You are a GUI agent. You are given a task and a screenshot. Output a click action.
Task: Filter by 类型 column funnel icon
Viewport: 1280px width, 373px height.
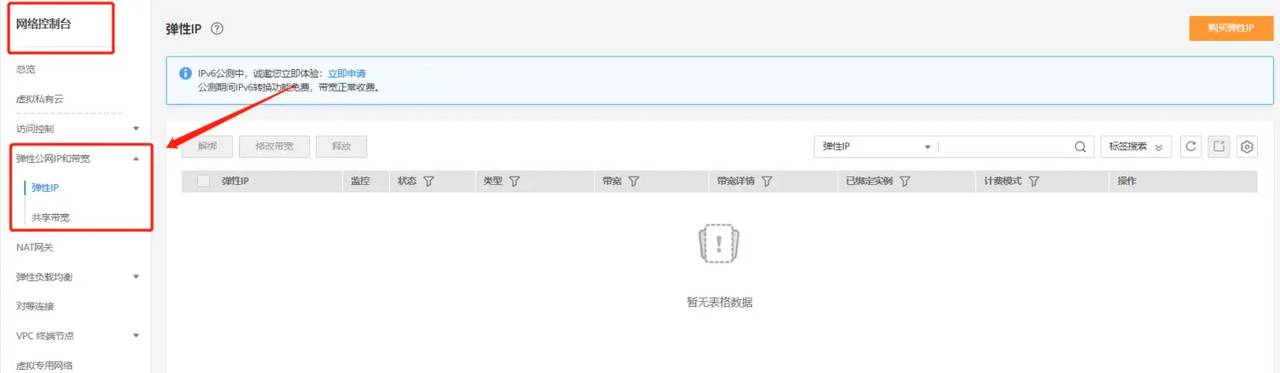(x=514, y=182)
